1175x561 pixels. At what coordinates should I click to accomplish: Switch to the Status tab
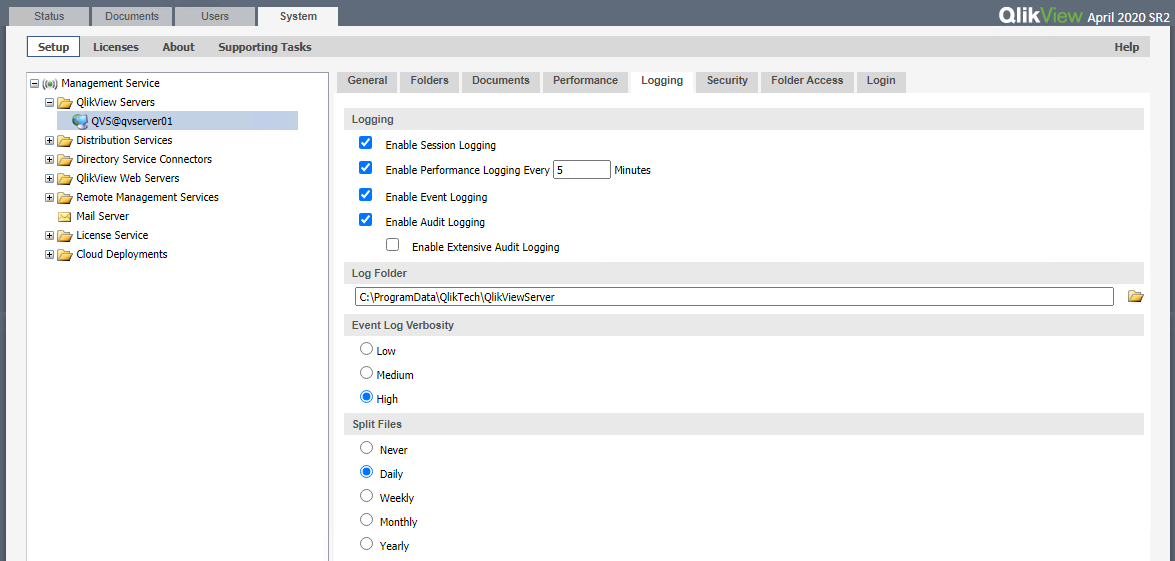click(49, 16)
